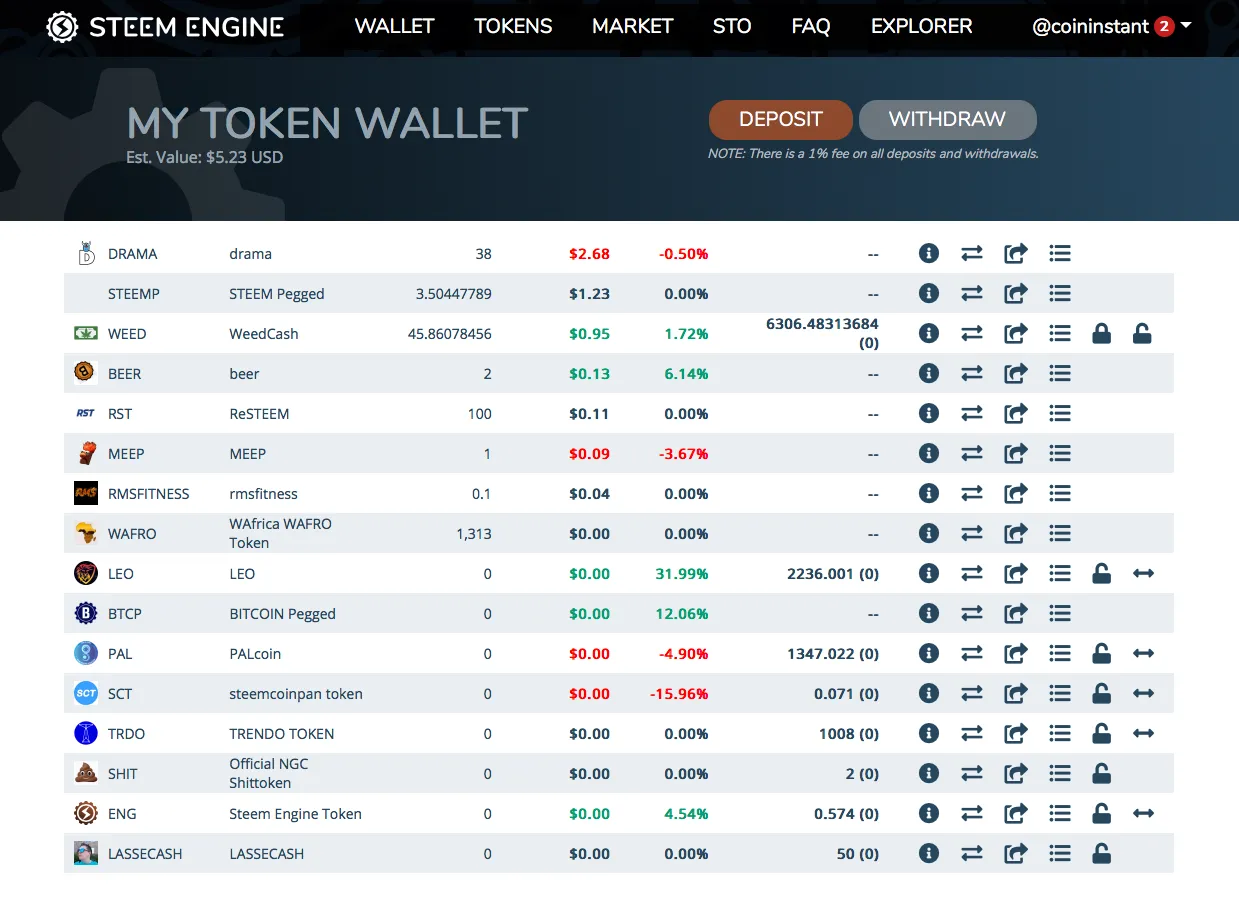The width and height of the screenshot is (1239, 906).
Task: Open history list icon for TRDO
Action: tap(1060, 734)
